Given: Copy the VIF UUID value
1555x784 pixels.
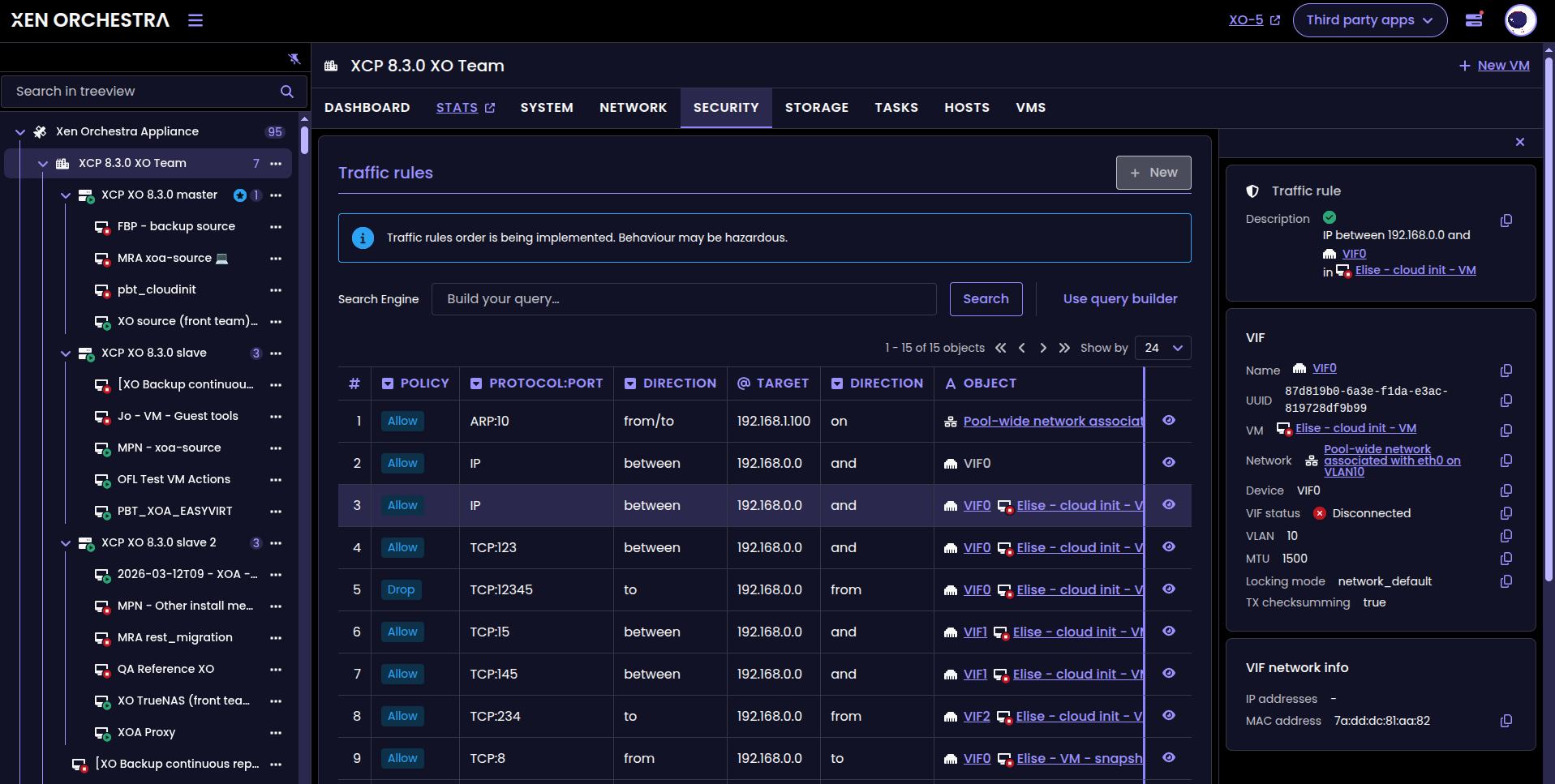Looking at the screenshot, I should pyautogui.click(x=1506, y=401).
